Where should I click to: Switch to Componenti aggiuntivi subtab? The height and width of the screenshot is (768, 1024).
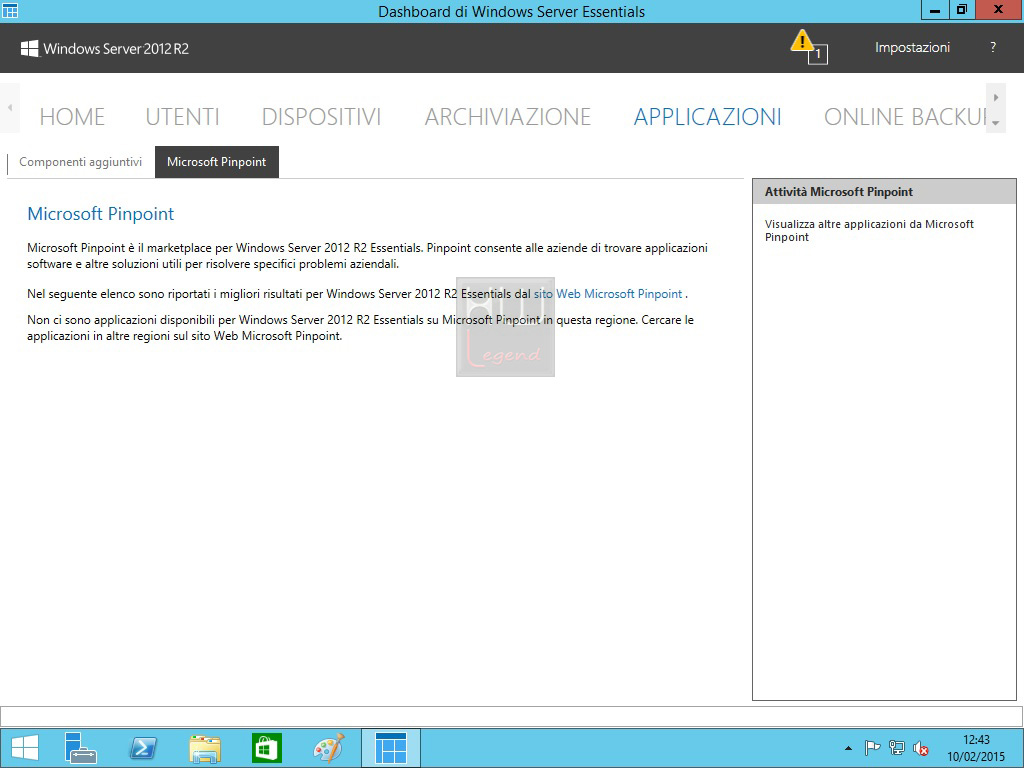(x=80, y=162)
